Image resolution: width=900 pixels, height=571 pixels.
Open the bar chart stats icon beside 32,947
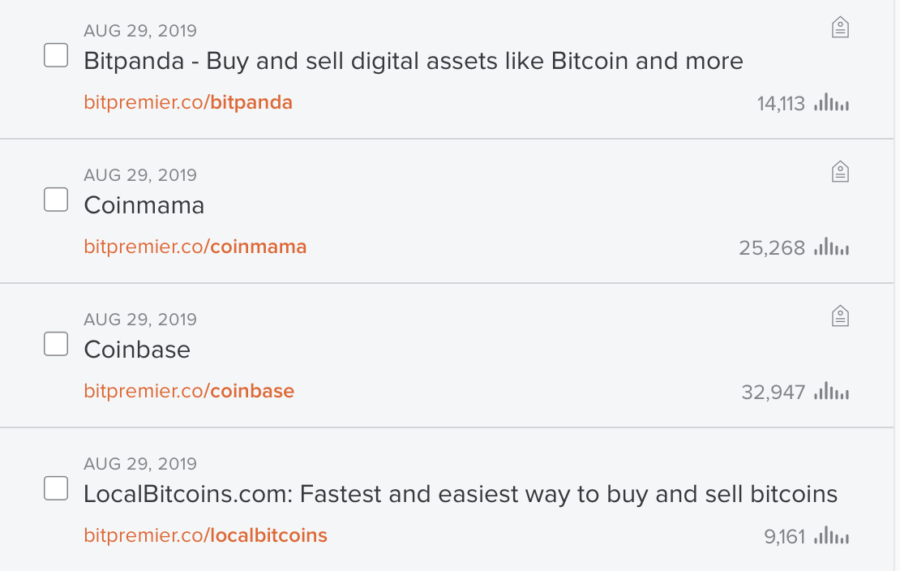(831, 391)
